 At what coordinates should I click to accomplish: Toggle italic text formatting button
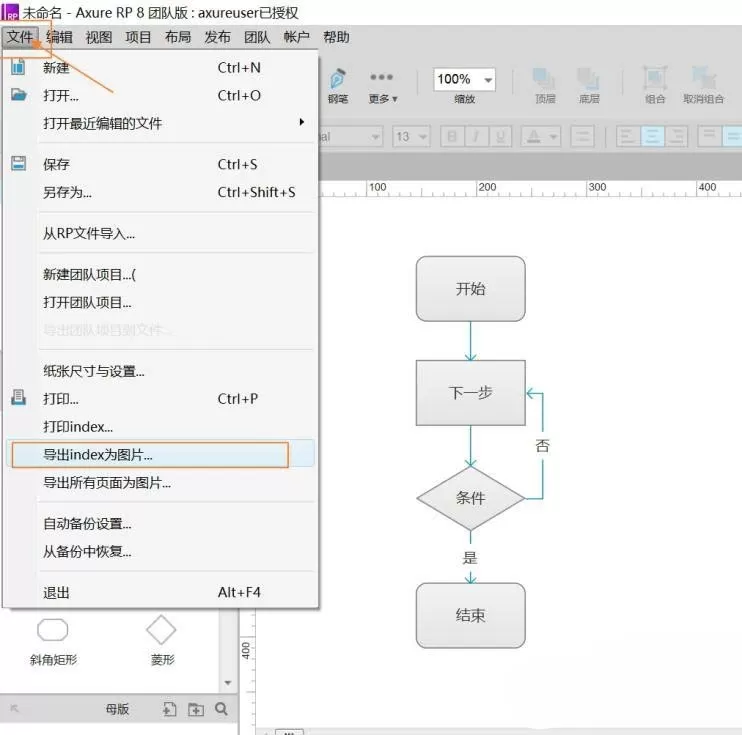(476, 137)
